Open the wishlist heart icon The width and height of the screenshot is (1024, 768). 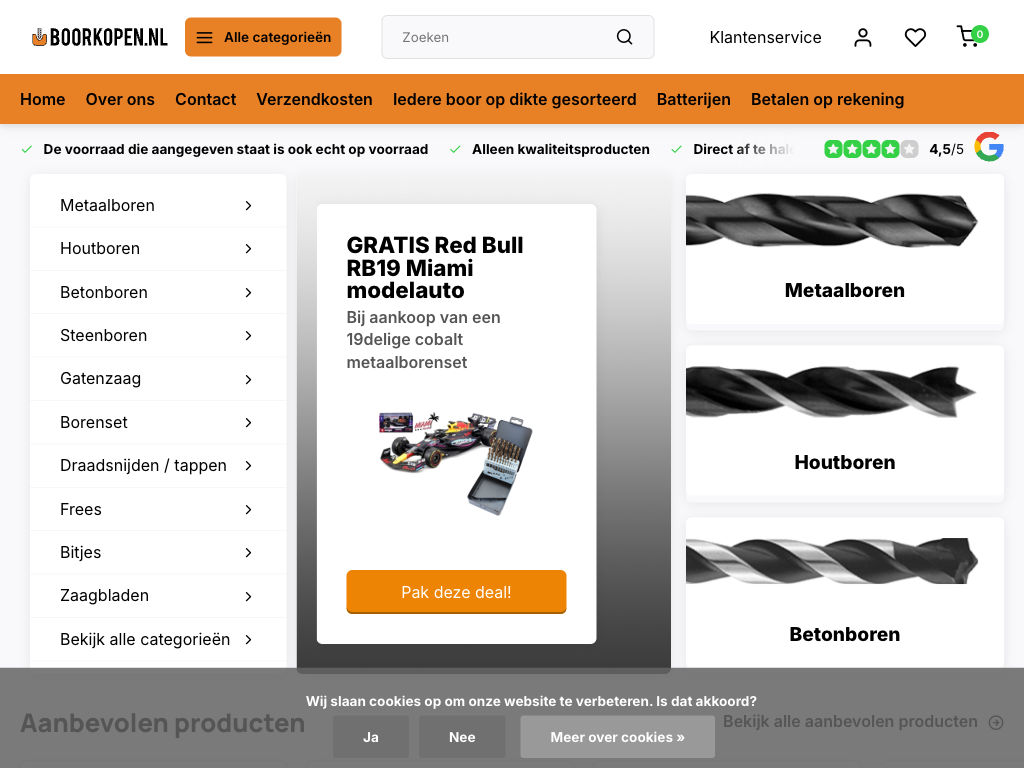point(915,37)
